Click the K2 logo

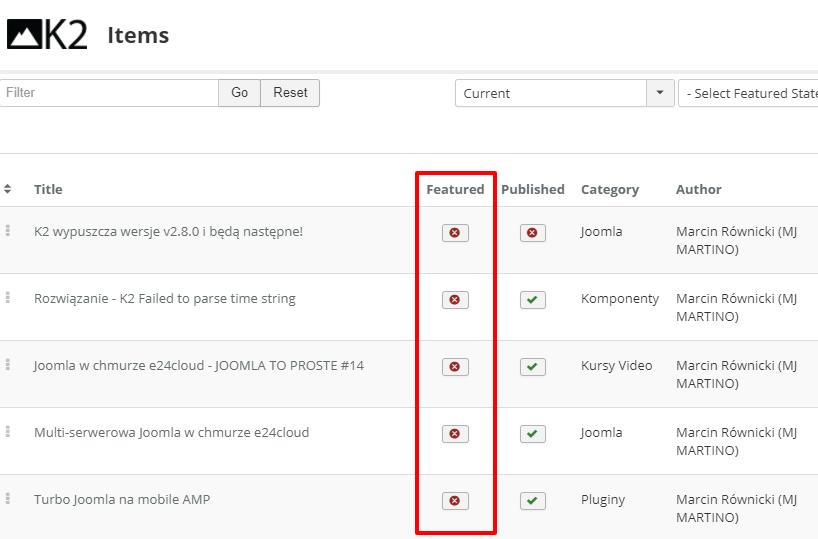click(x=47, y=34)
